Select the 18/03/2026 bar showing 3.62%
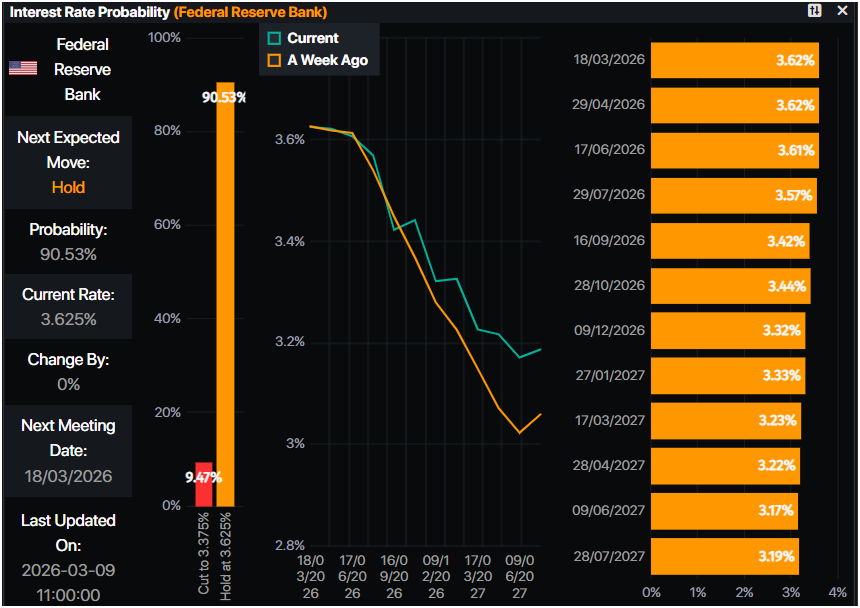This screenshot has height=608, width=860. 734,60
